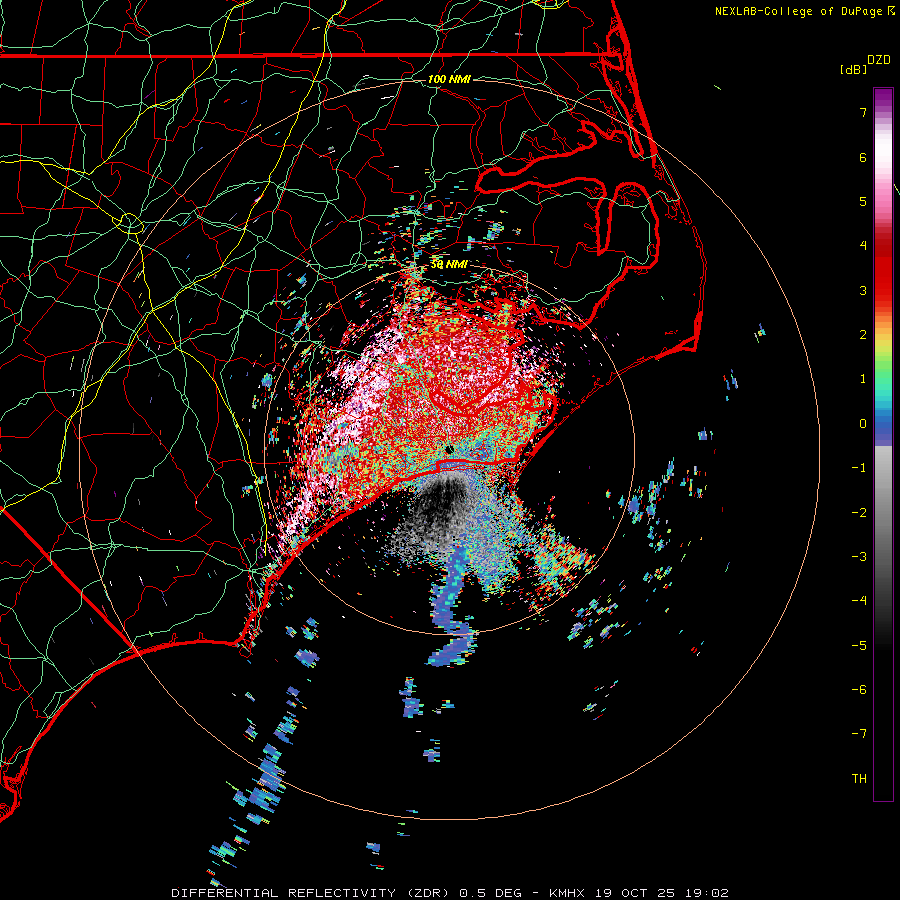The height and width of the screenshot is (900, 900).
Task: Click the -7 value on the dB scale
Action: coord(859,734)
